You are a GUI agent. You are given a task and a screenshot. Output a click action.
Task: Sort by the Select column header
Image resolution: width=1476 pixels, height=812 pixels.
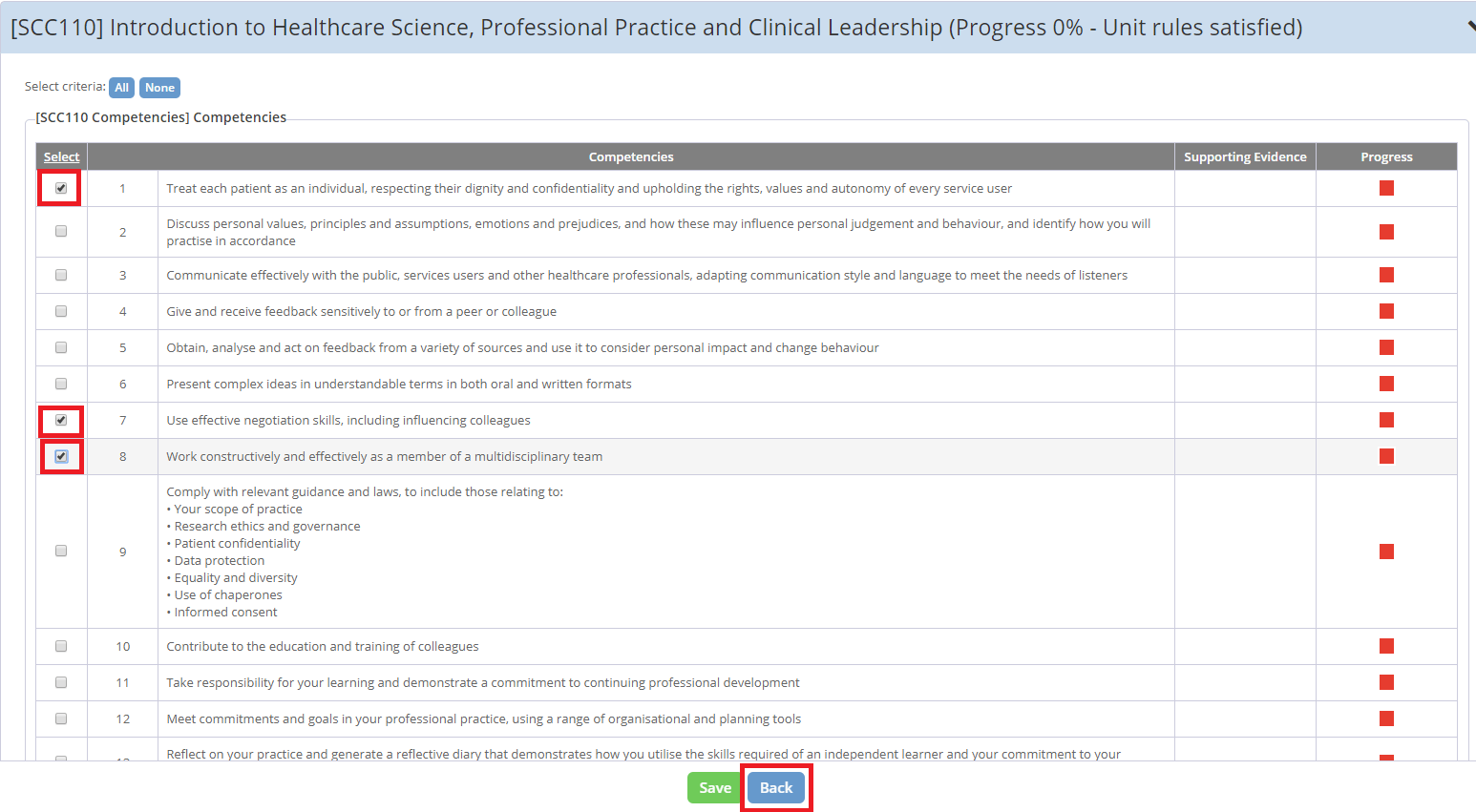click(61, 156)
